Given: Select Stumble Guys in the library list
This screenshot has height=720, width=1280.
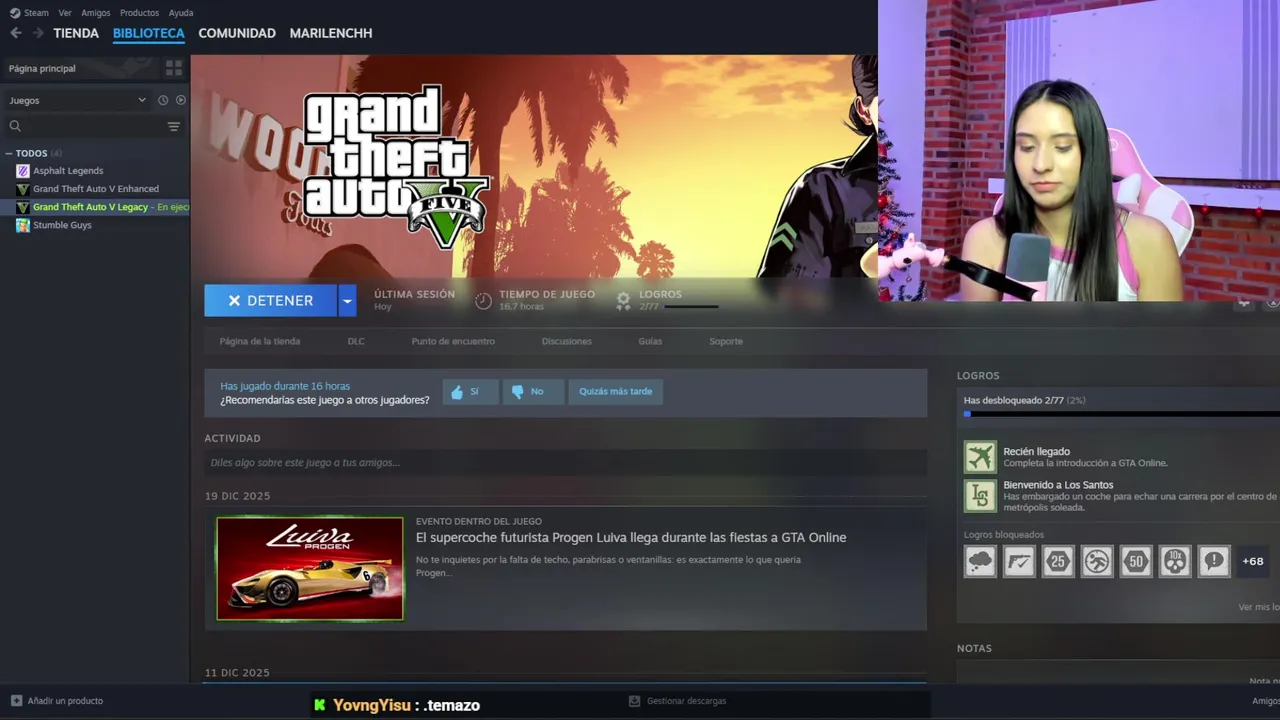Looking at the screenshot, I should [62, 225].
